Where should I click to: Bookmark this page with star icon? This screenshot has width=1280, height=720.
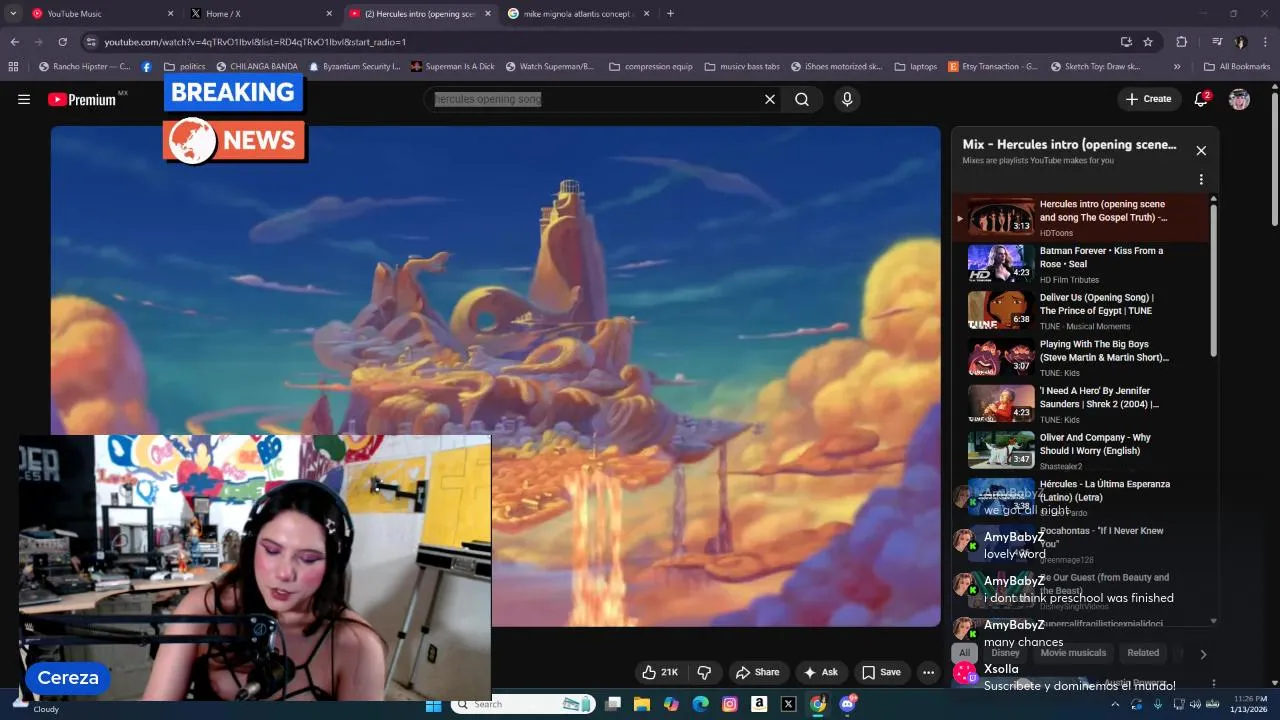pos(1148,42)
